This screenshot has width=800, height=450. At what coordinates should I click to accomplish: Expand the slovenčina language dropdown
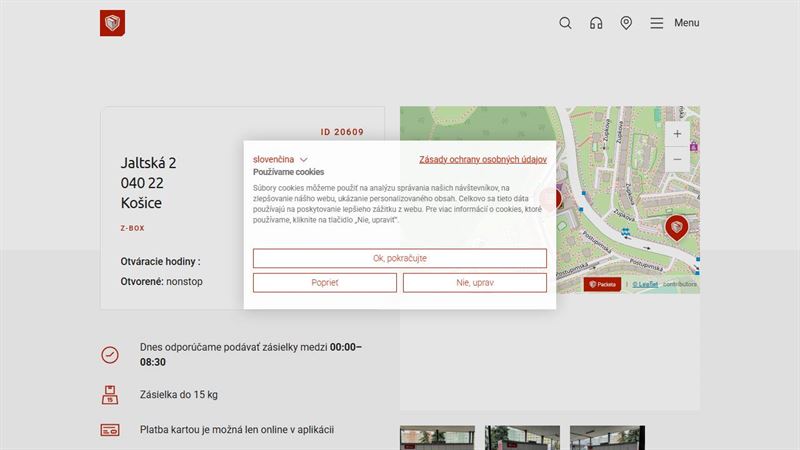click(280, 159)
